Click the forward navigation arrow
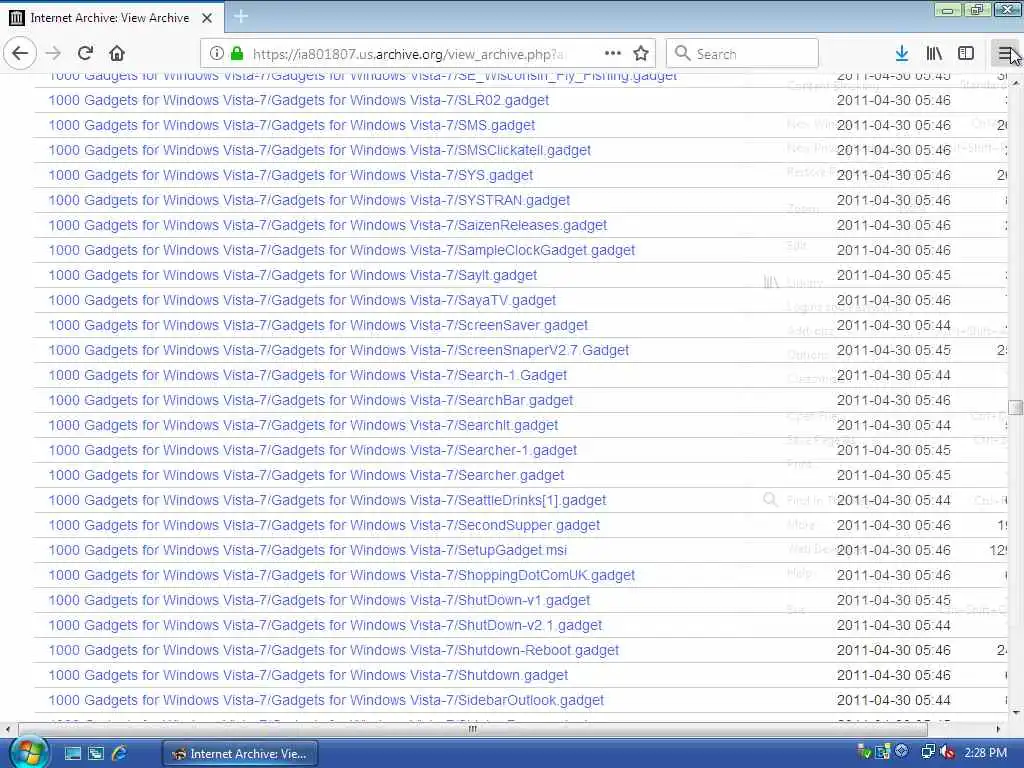1024x768 pixels. [54, 54]
